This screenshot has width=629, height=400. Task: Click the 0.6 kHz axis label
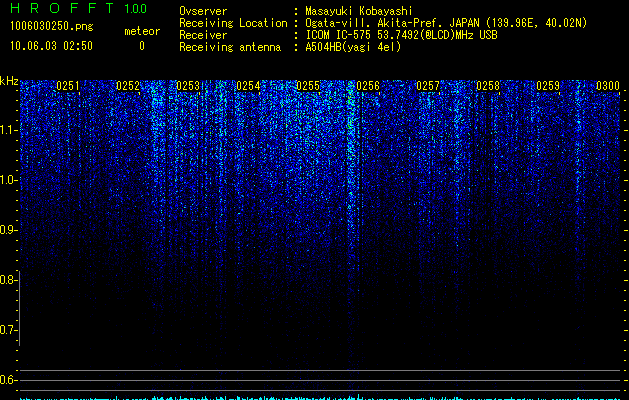coord(6,380)
